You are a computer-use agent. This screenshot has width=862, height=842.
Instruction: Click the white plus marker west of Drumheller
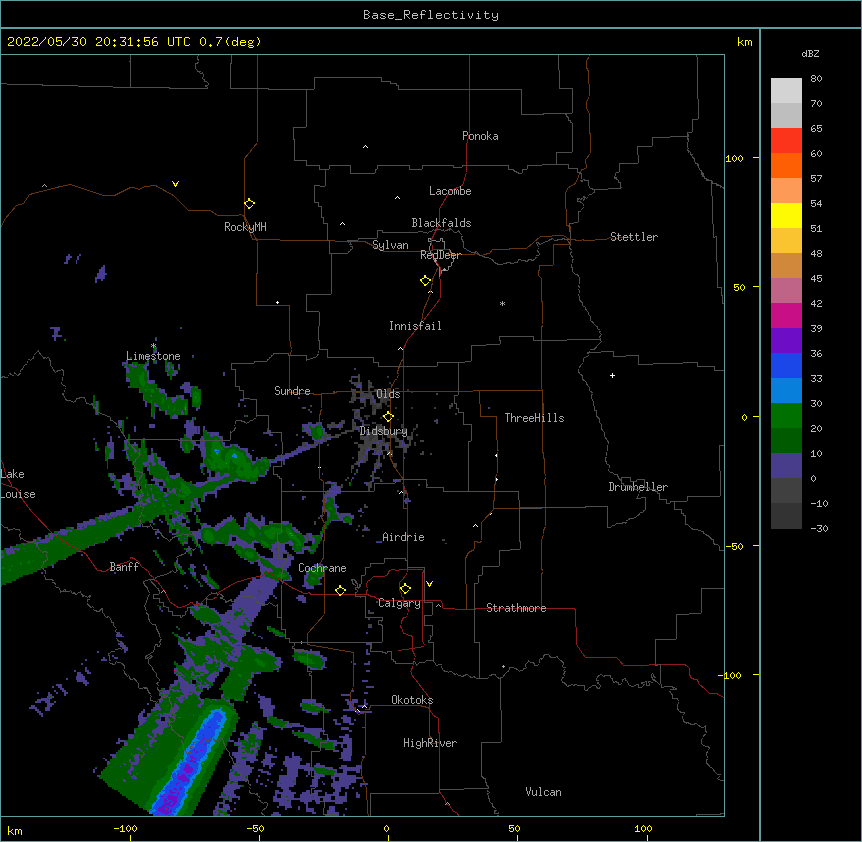click(x=612, y=375)
